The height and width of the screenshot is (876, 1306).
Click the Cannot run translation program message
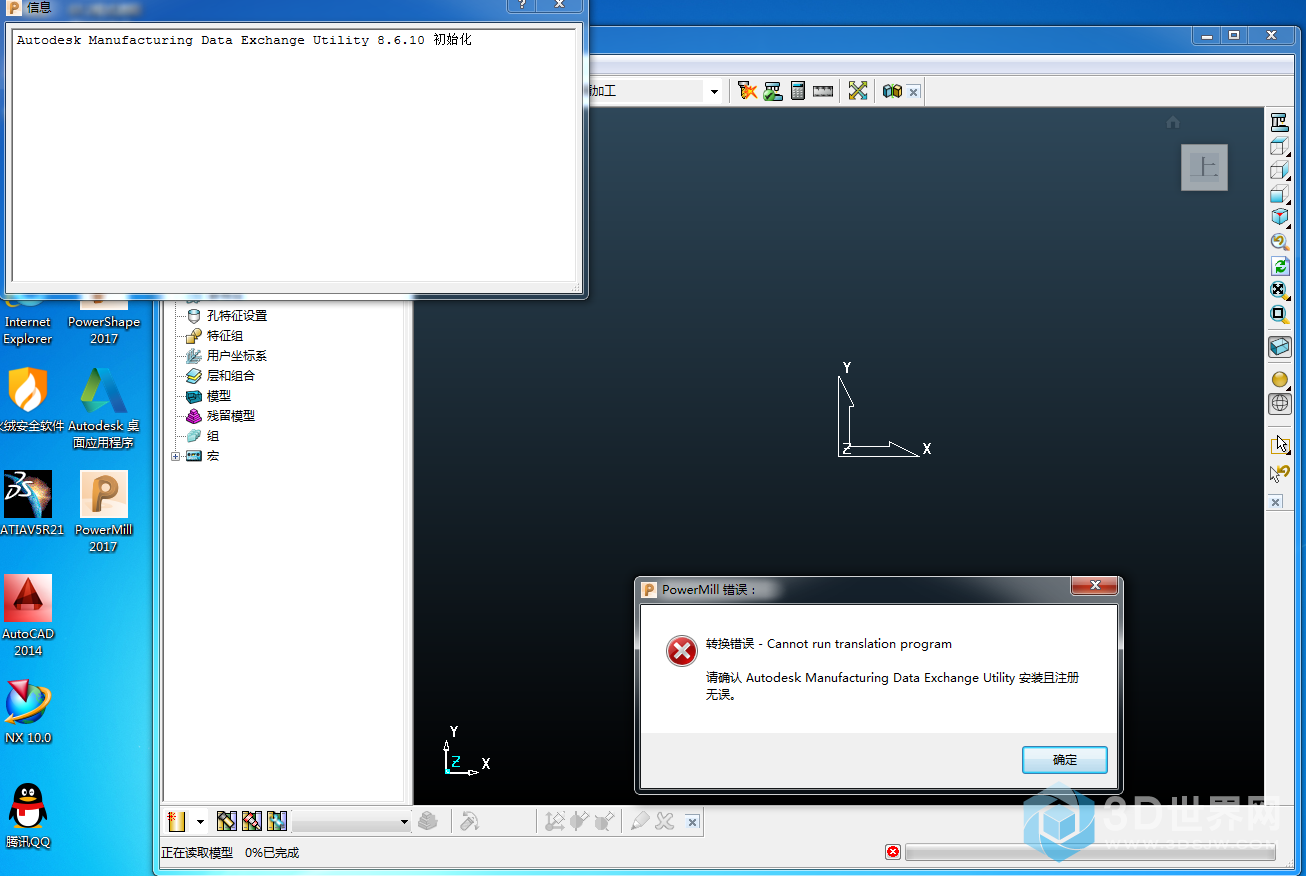829,644
